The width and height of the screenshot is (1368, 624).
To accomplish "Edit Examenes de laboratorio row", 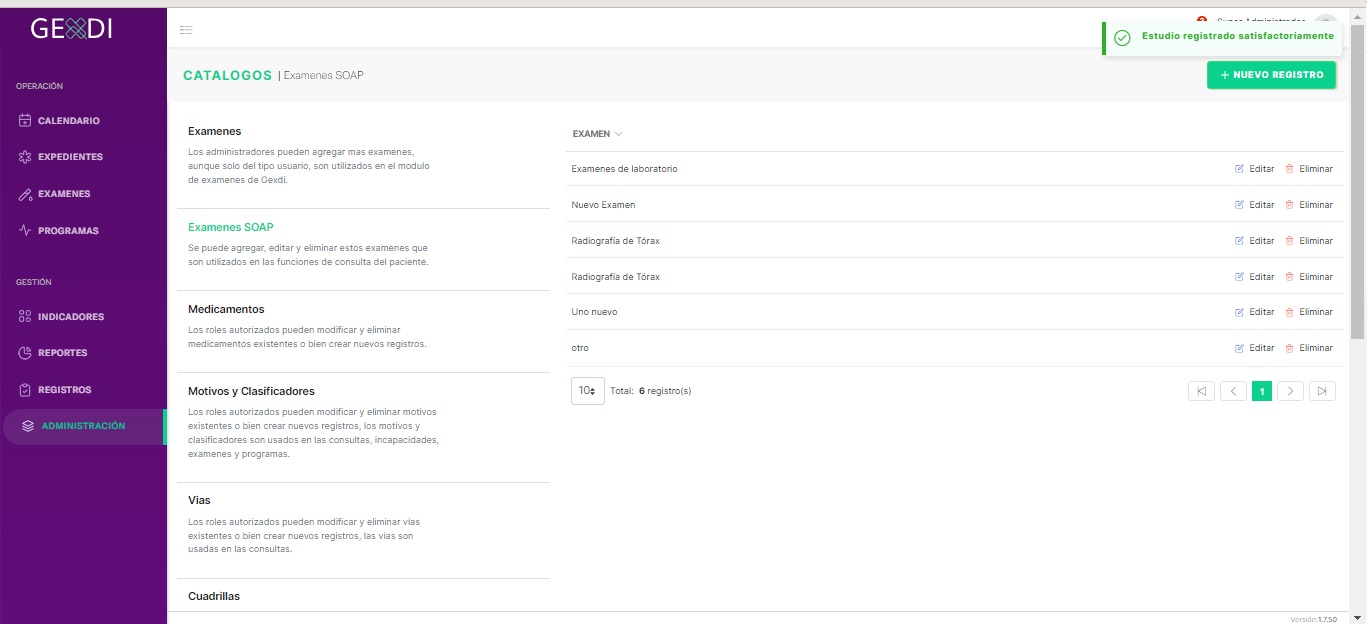I will 1255,169.
